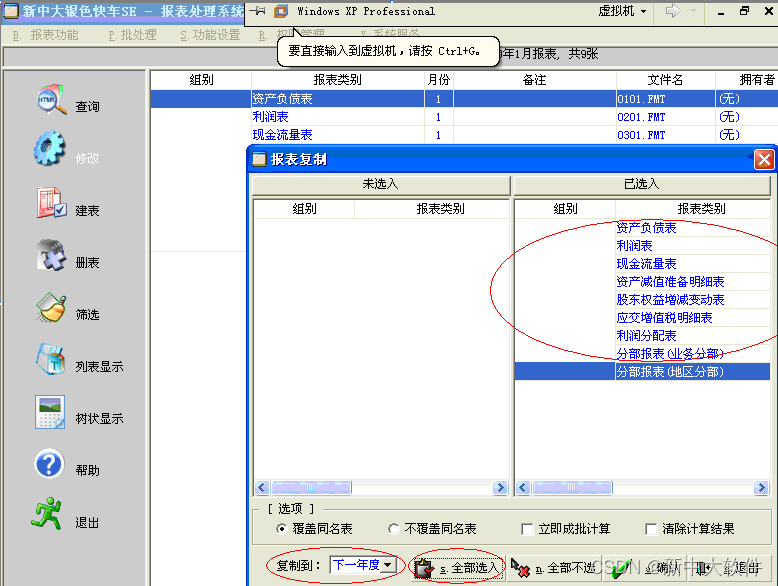Open the 批处理 menu

(x=132, y=35)
